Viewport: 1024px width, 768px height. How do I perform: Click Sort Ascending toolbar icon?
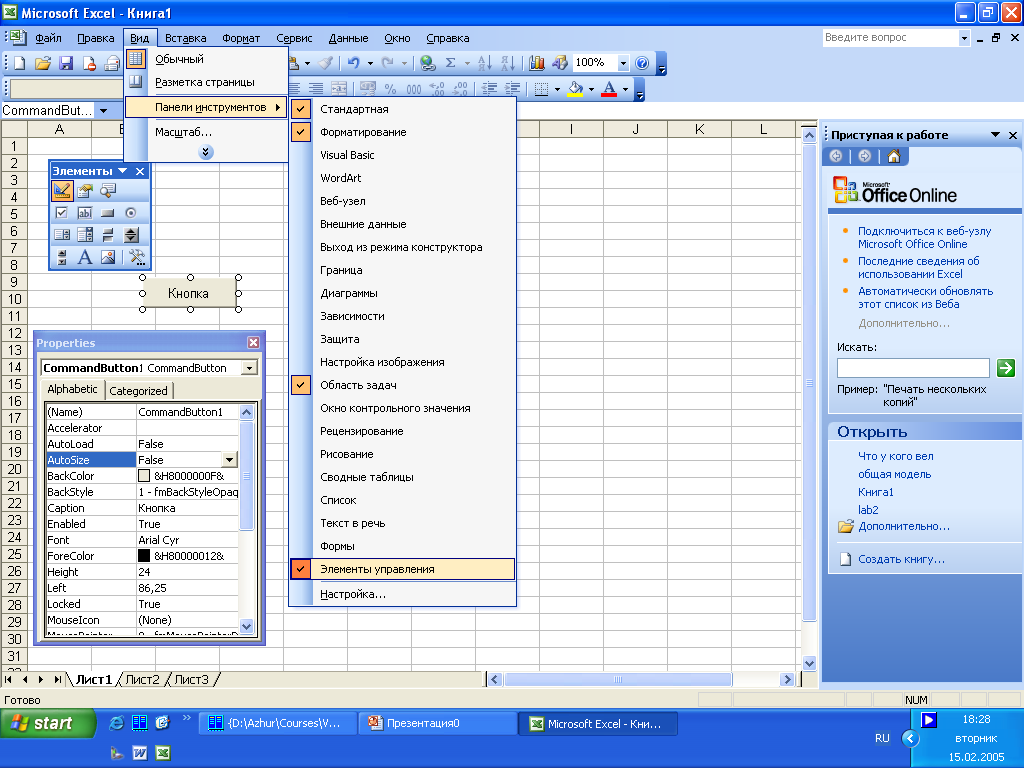pyautogui.click(x=484, y=63)
